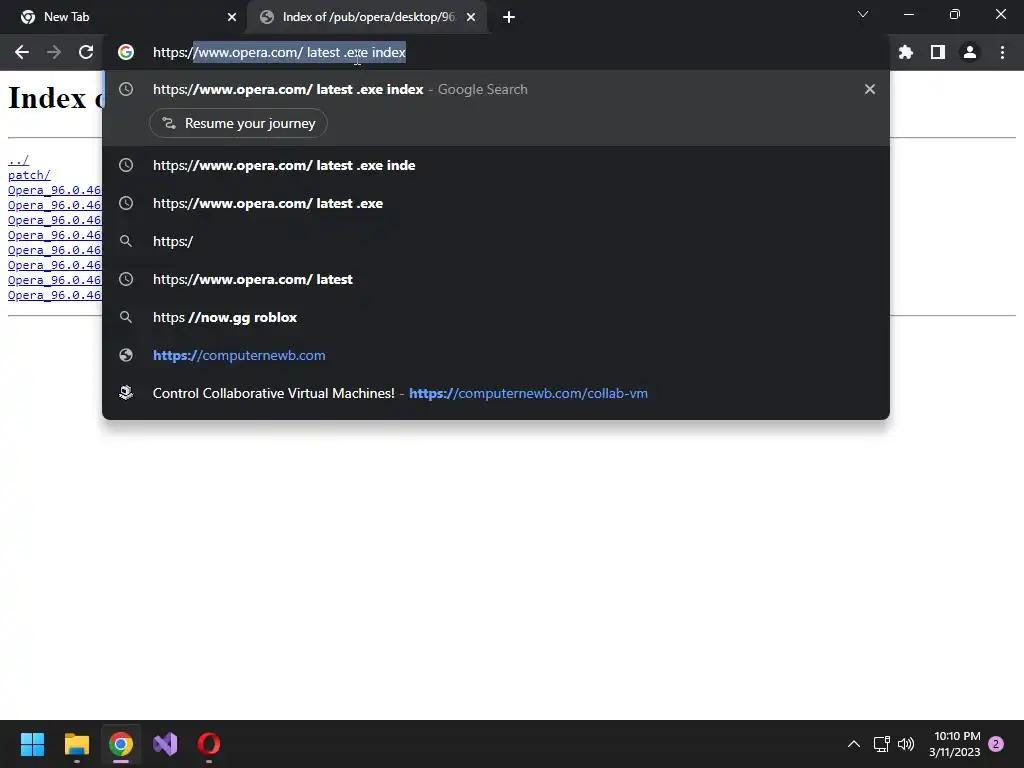Select the 'https //now.gg roblox' suggestion
1024x768 pixels.
click(x=496, y=317)
